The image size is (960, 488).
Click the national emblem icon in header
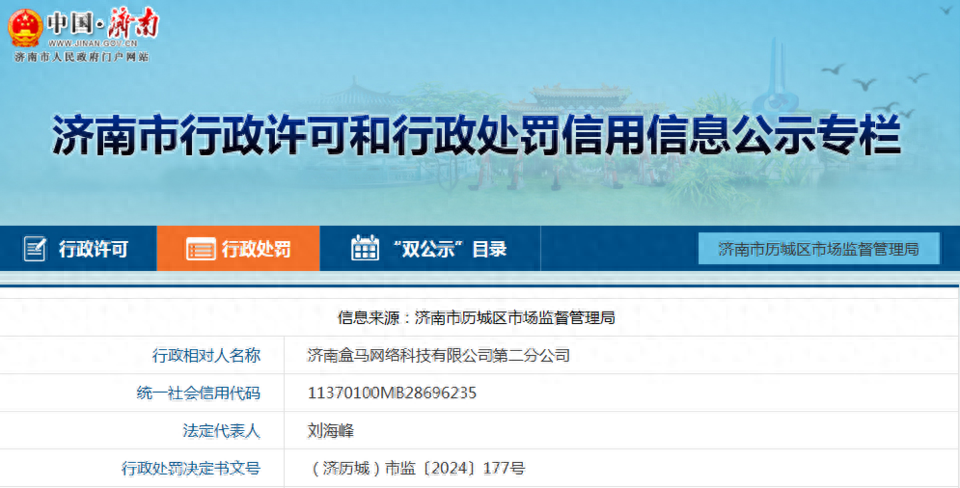click(x=24, y=27)
